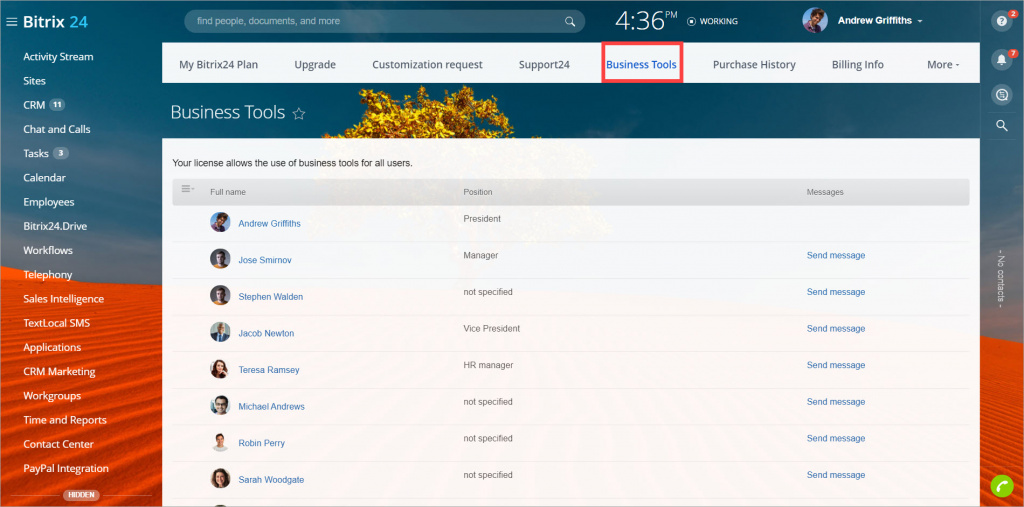This screenshot has width=1024, height=507.
Task: Show the HIDDEN items in the left menu
Action: (x=81, y=495)
